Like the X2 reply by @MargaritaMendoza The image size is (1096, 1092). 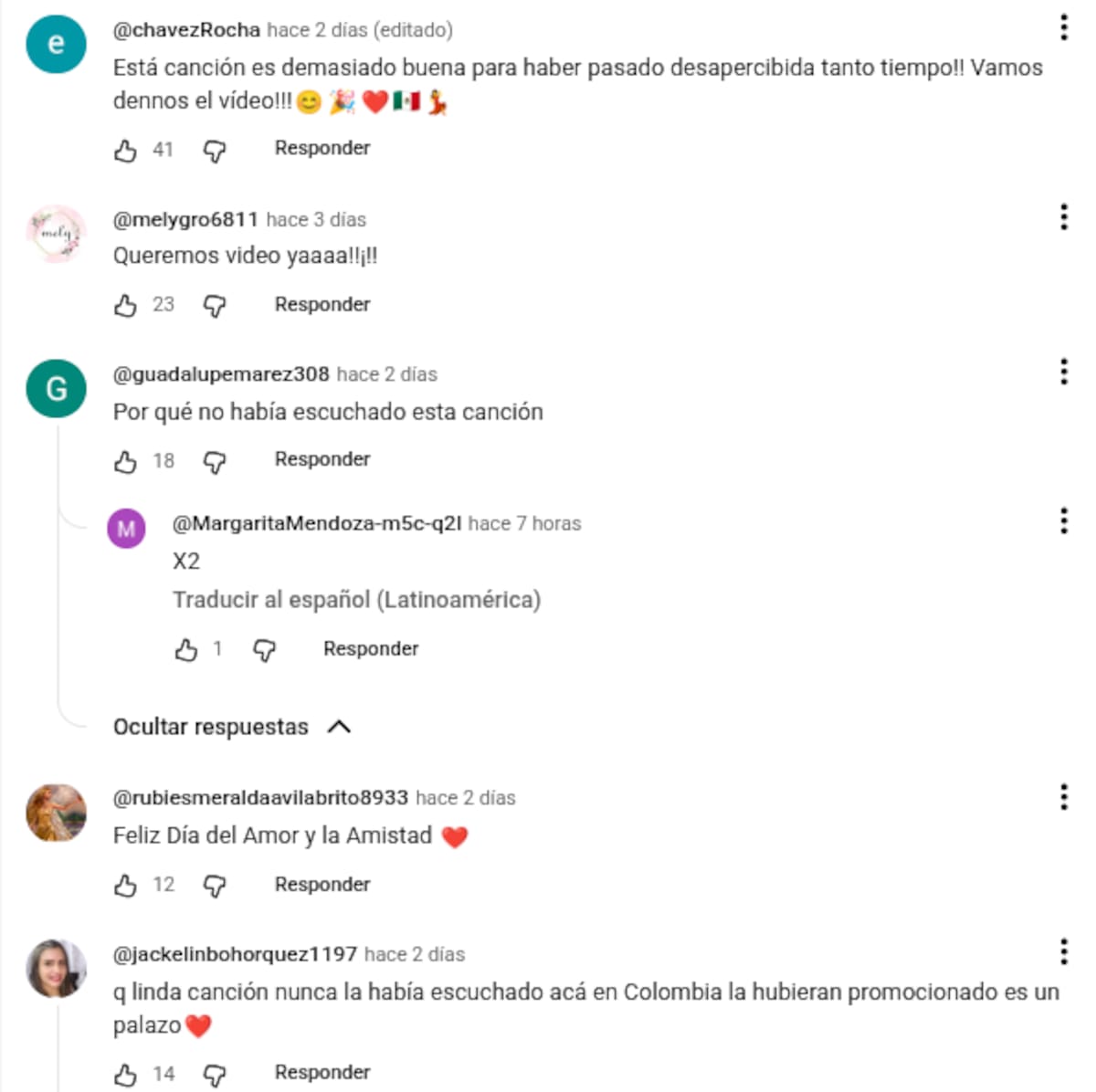pos(186,649)
